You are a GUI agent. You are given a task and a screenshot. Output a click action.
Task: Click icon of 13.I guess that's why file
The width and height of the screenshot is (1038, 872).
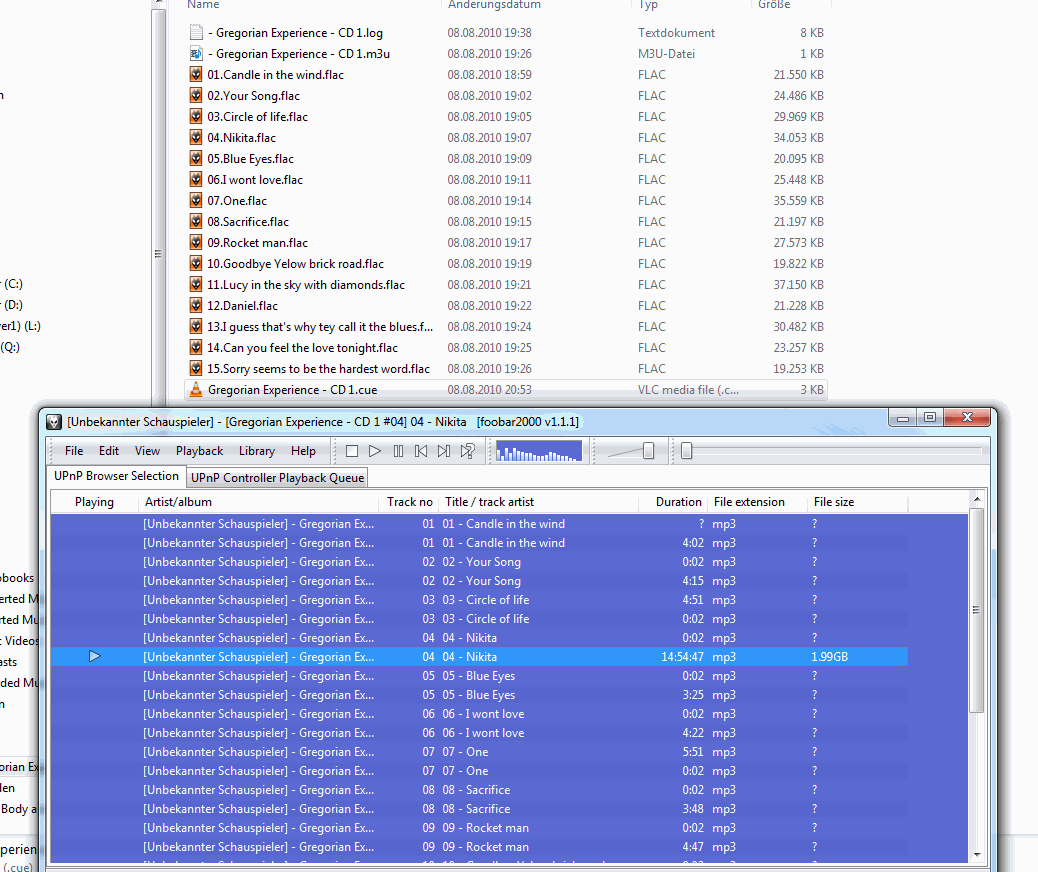pos(196,326)
